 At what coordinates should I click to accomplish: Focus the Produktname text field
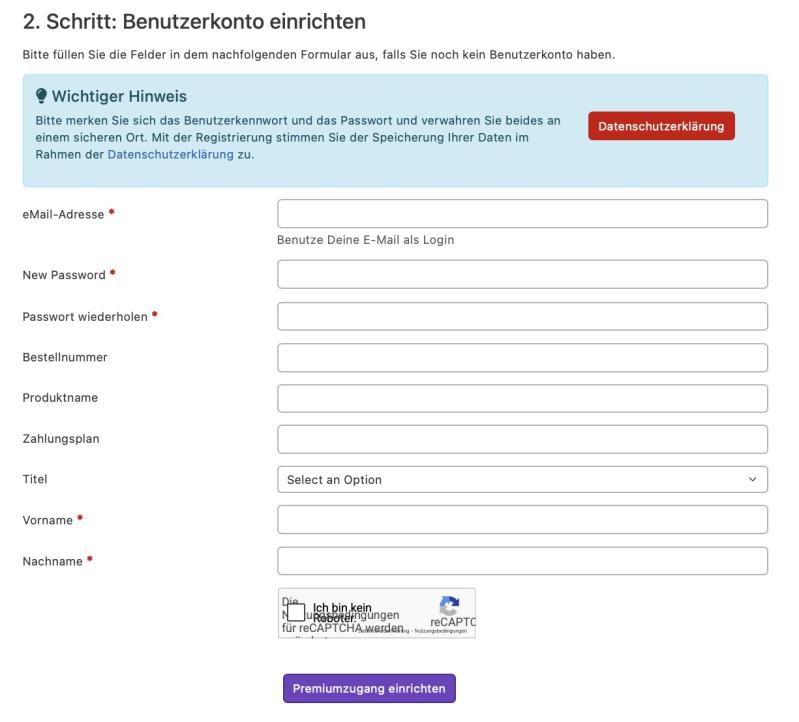point(522,398)
